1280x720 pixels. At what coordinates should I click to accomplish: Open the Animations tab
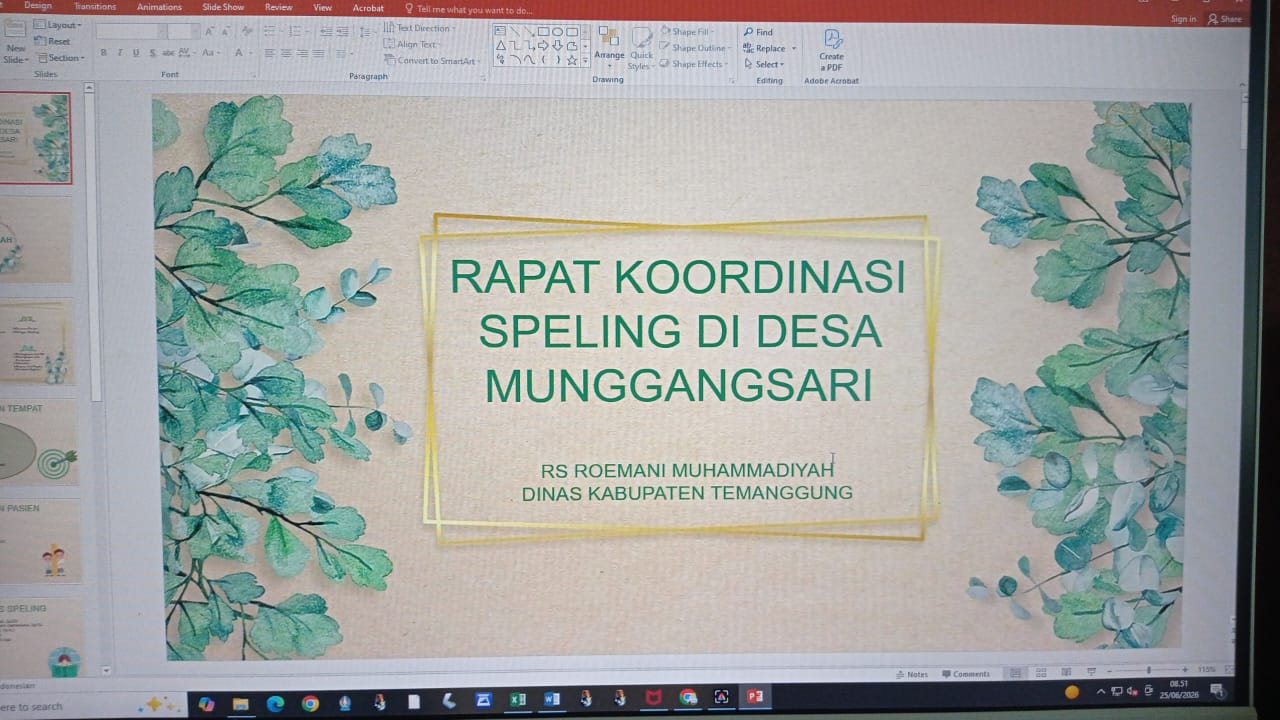pos(159,6)
